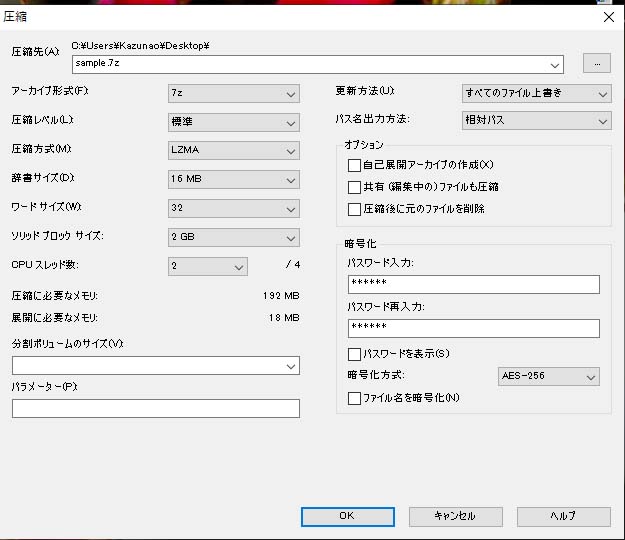Click the parameters text field
Viewport: 625px width, 540px height.
pyautogui.click(x=155, y=408)
